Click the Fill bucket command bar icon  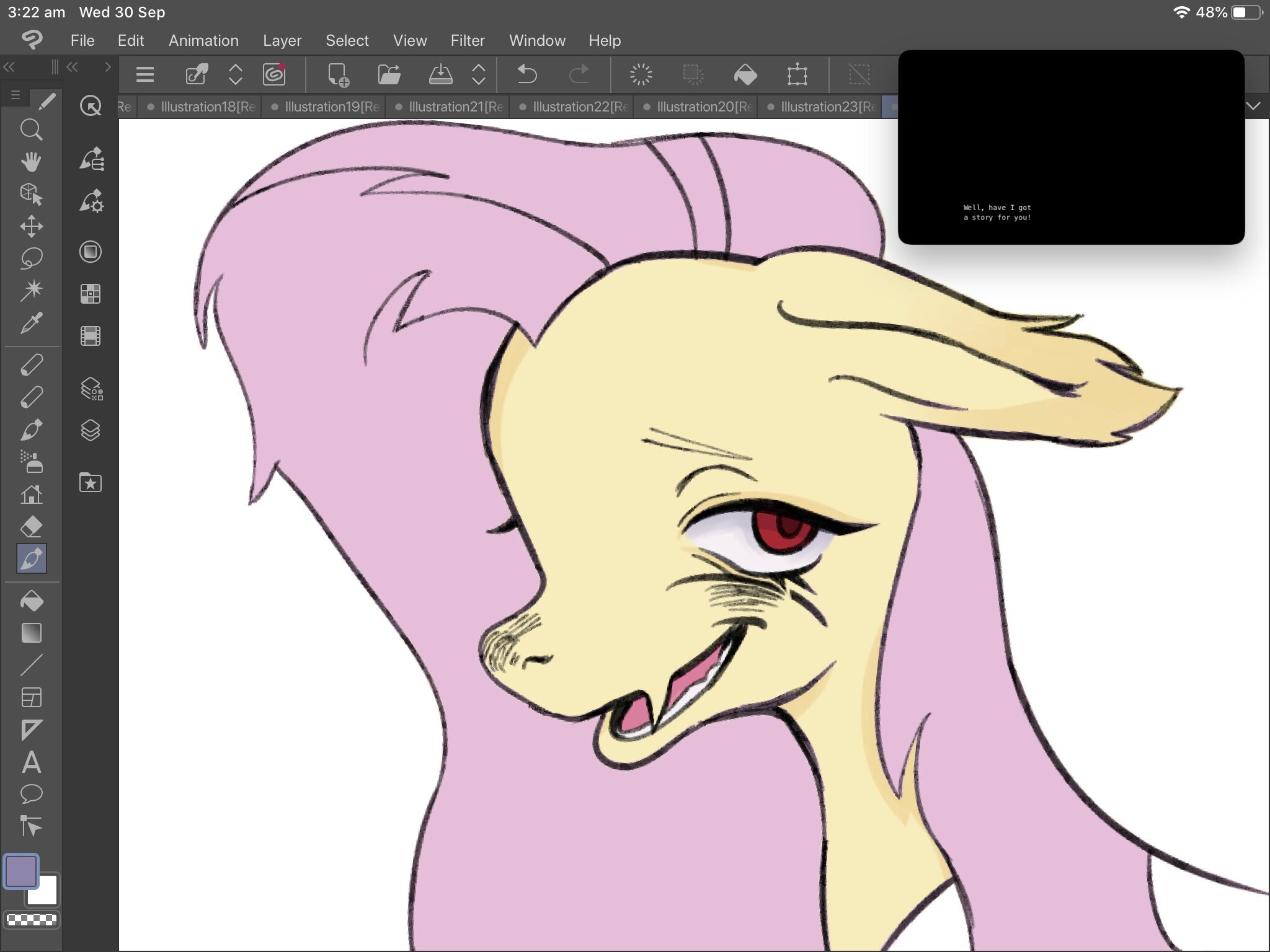pyautogui.click(x=745, y=75)
